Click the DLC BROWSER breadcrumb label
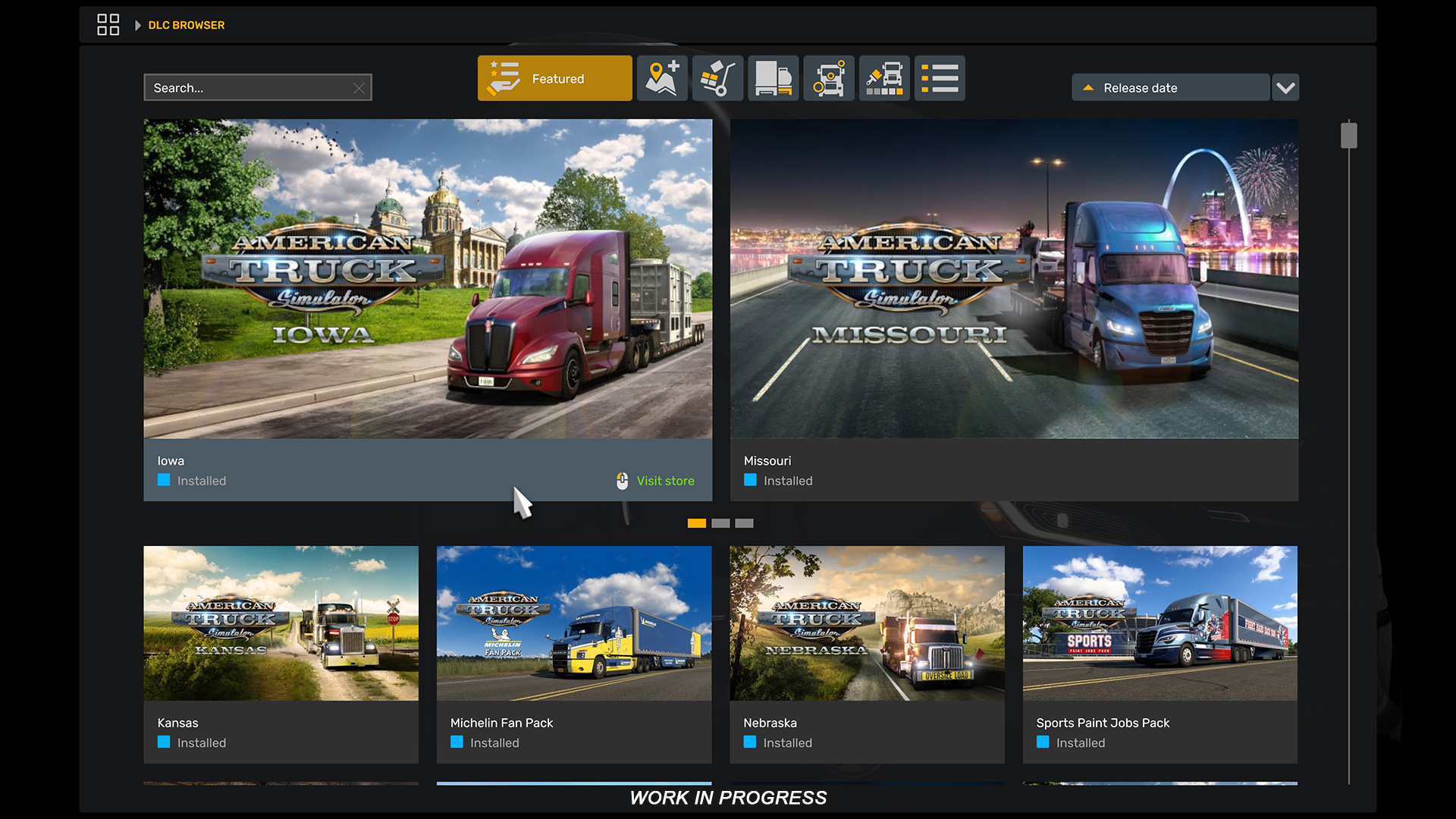 tap(187, 25)
